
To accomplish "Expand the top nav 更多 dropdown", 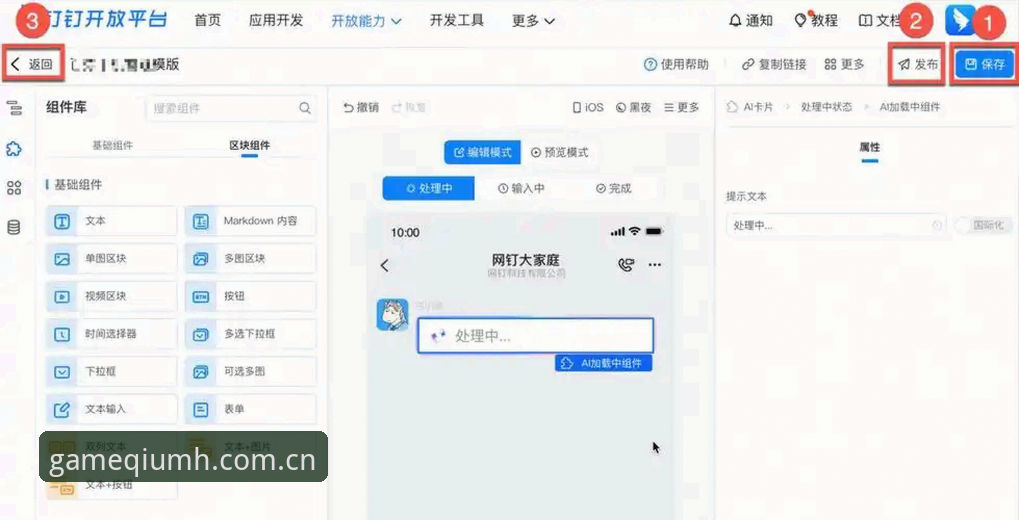I will point(534,21).
